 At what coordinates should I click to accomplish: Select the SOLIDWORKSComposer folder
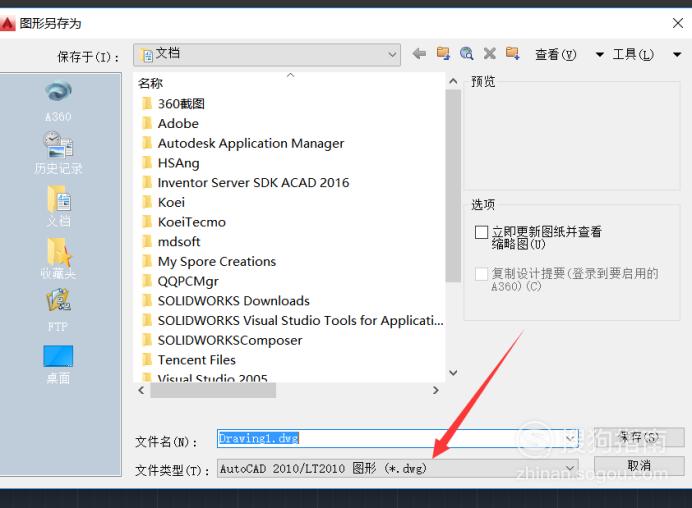click(222, 340)
